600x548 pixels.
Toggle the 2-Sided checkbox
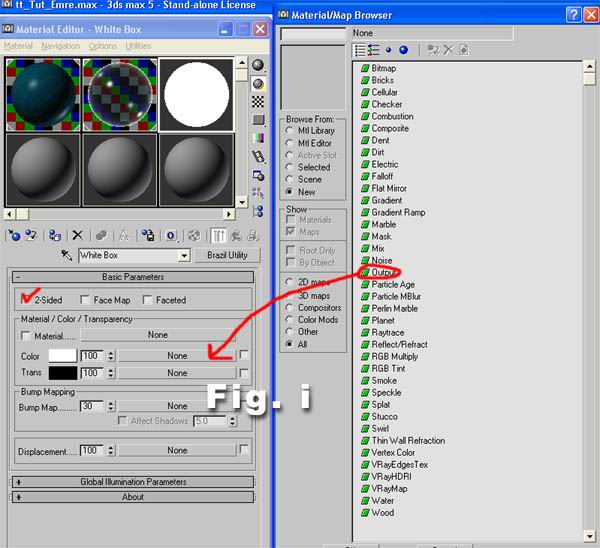click(26, 299)
